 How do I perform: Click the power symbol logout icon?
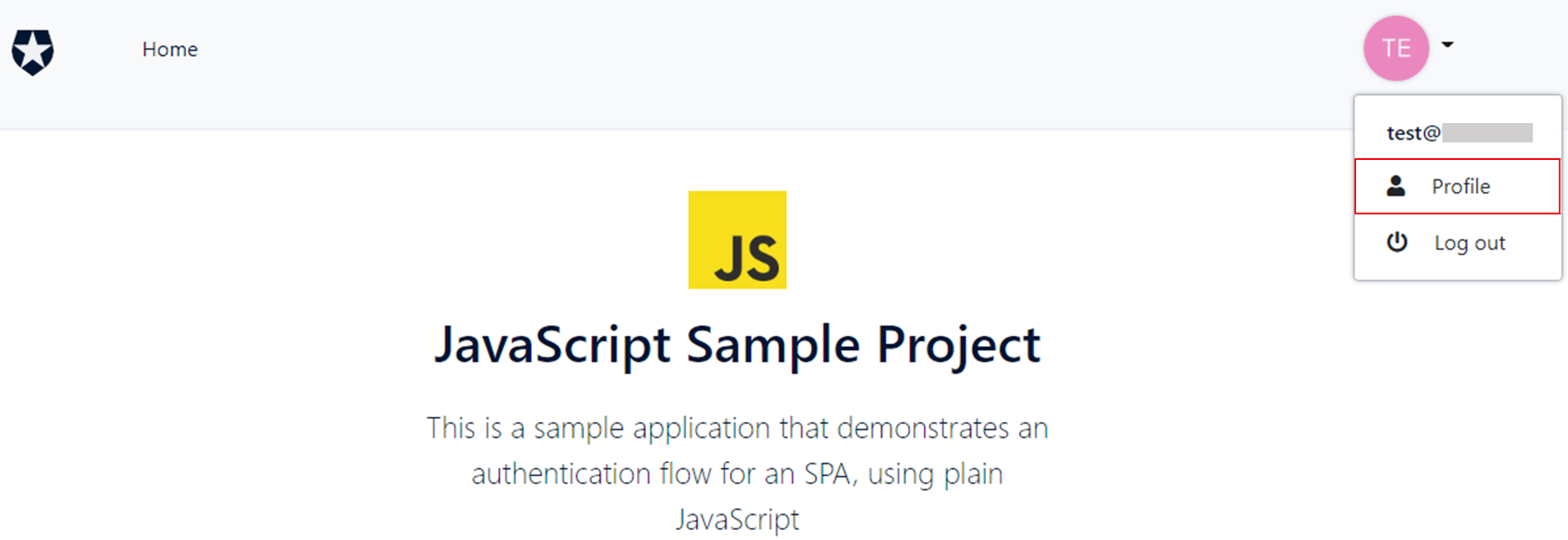click(1396, 242)
